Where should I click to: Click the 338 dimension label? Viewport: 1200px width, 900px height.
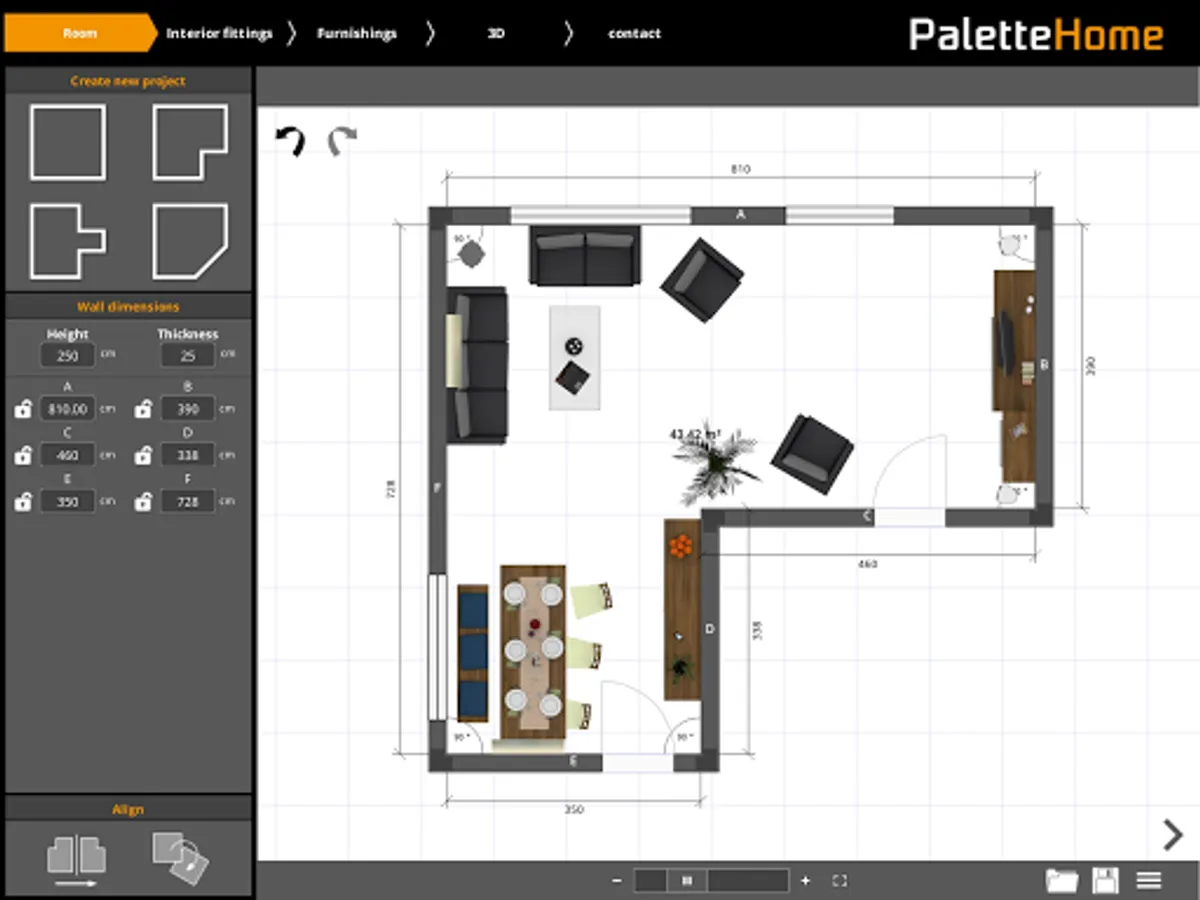(757, 630)
